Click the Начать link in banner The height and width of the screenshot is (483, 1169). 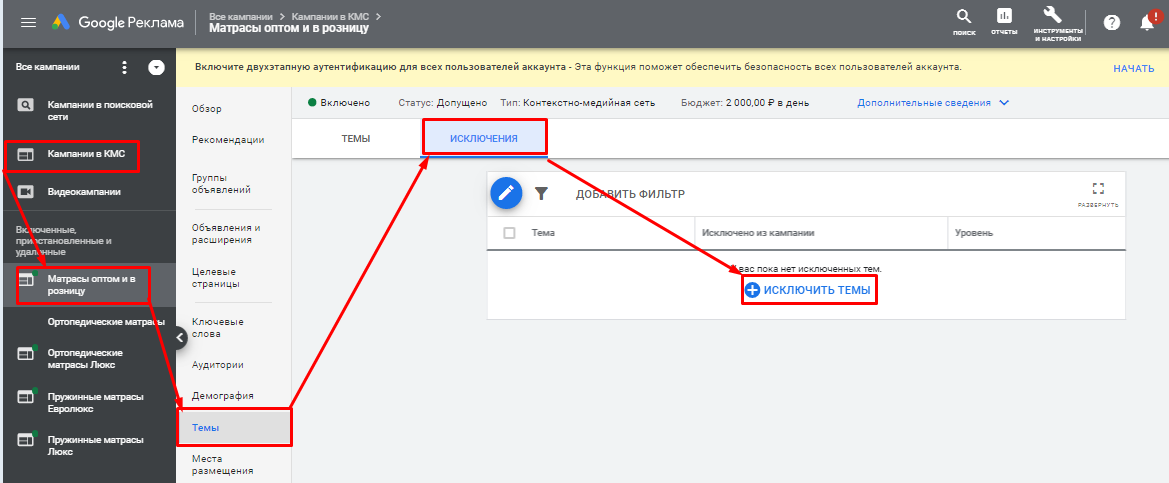pyautogui.click(x=1133, y=68)
